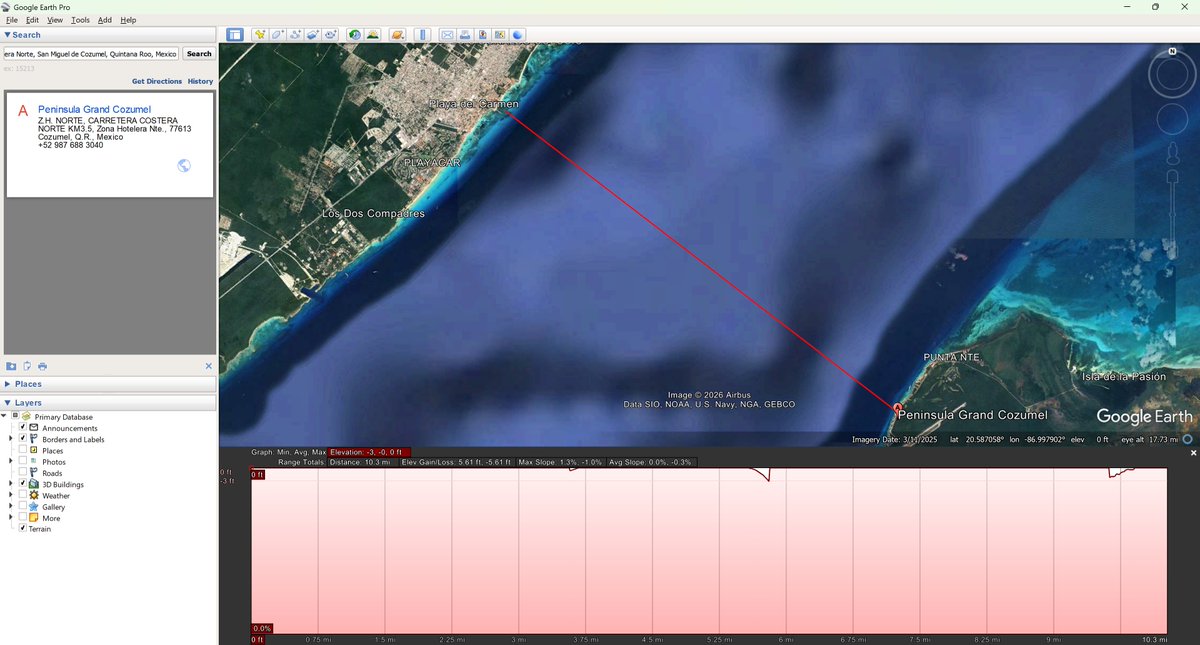This screenshot has height=645, width=1200.
Task: Copy search results to clipboard icon
Action: click(27, 366)
